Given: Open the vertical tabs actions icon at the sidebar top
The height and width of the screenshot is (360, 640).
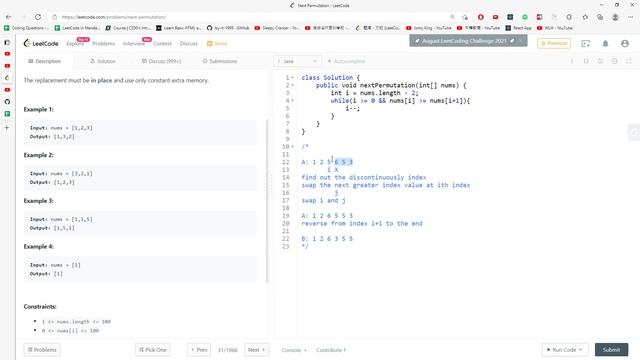Looking at the screenshot, I should point(7,42).
